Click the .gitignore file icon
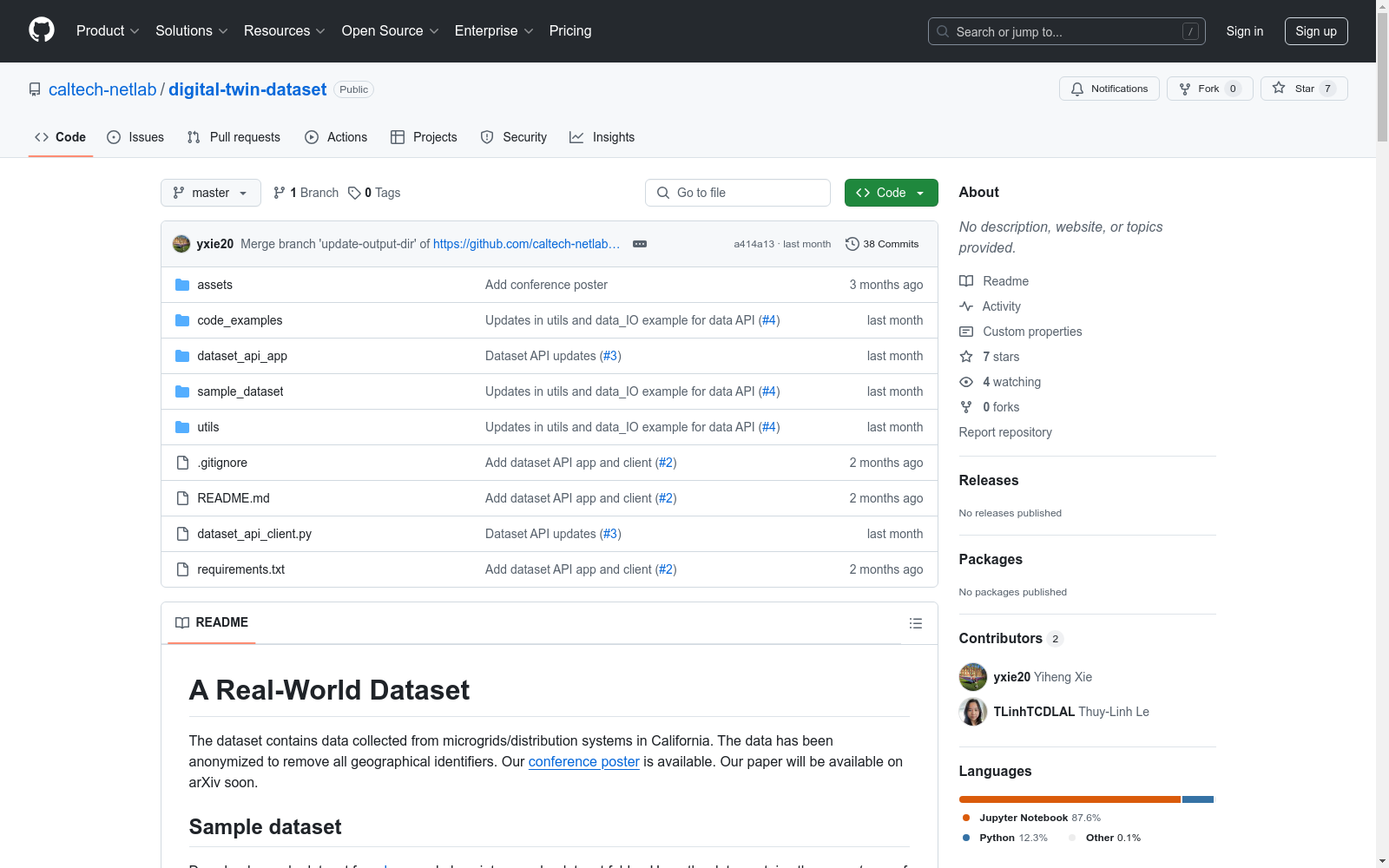This screenshot has height=868, width=1389. (182, 463)
